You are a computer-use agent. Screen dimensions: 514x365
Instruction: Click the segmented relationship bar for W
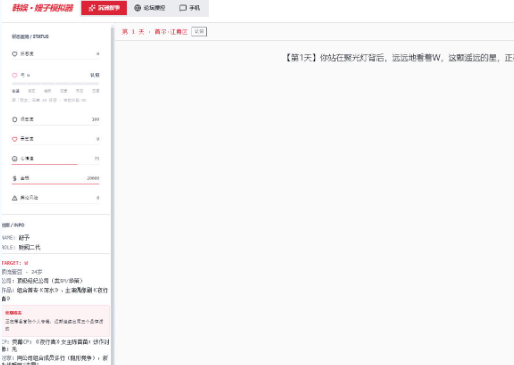point(56,84)
